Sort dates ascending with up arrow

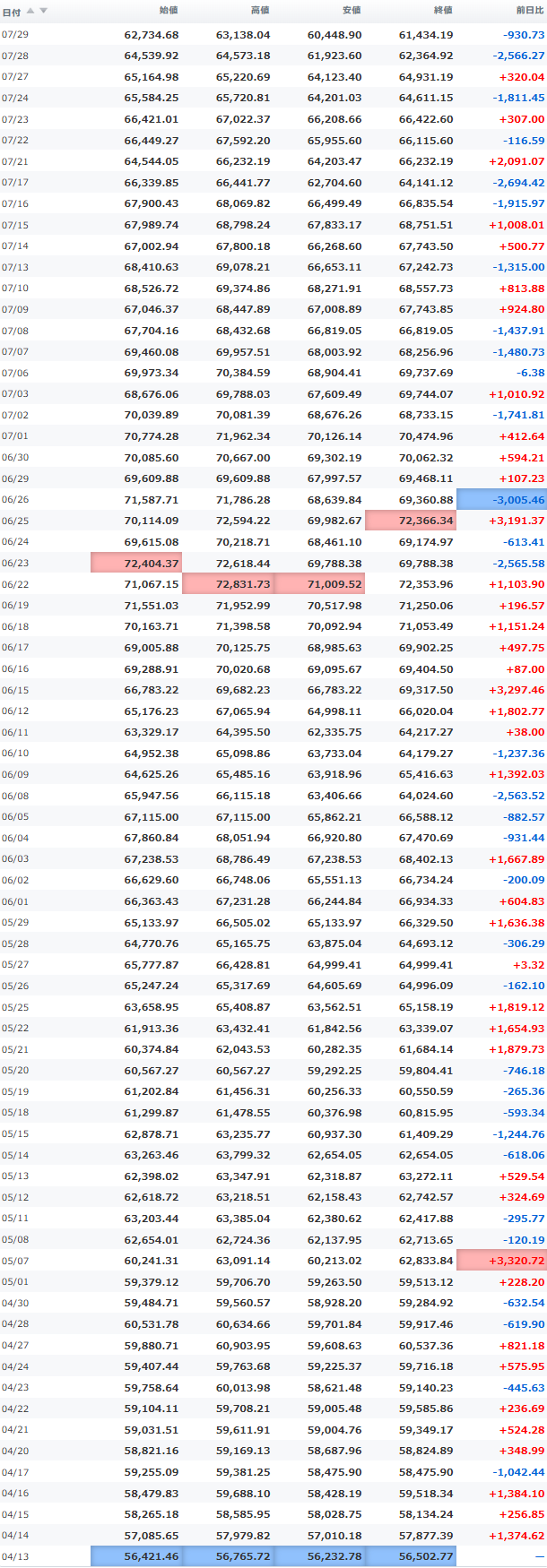click(x=30, y=11)
